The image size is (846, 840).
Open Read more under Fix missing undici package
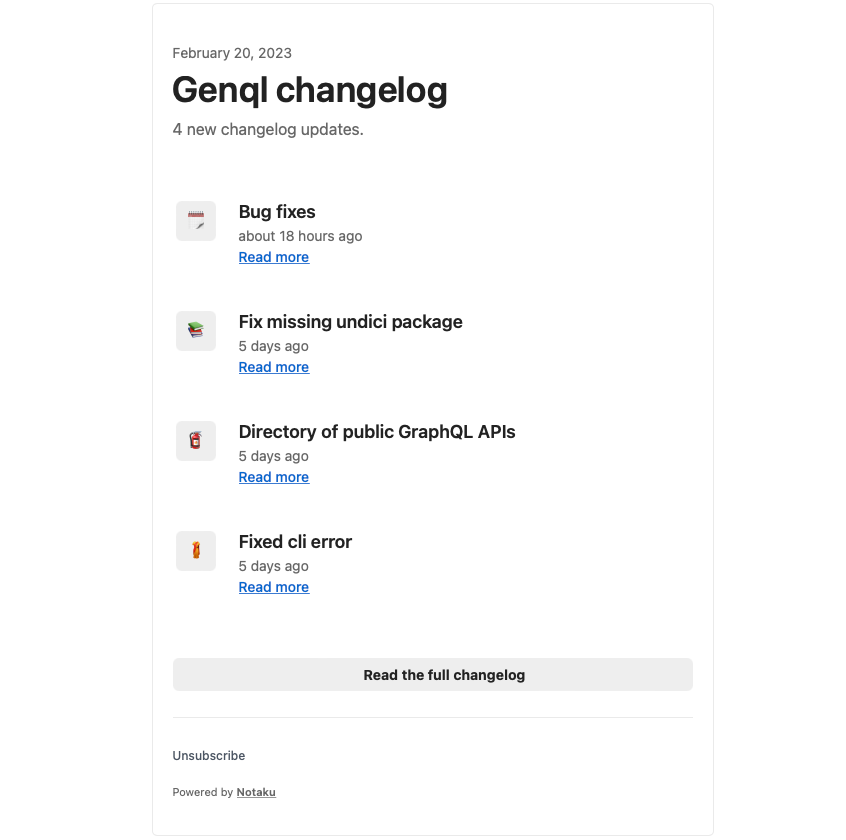(274, 367)
